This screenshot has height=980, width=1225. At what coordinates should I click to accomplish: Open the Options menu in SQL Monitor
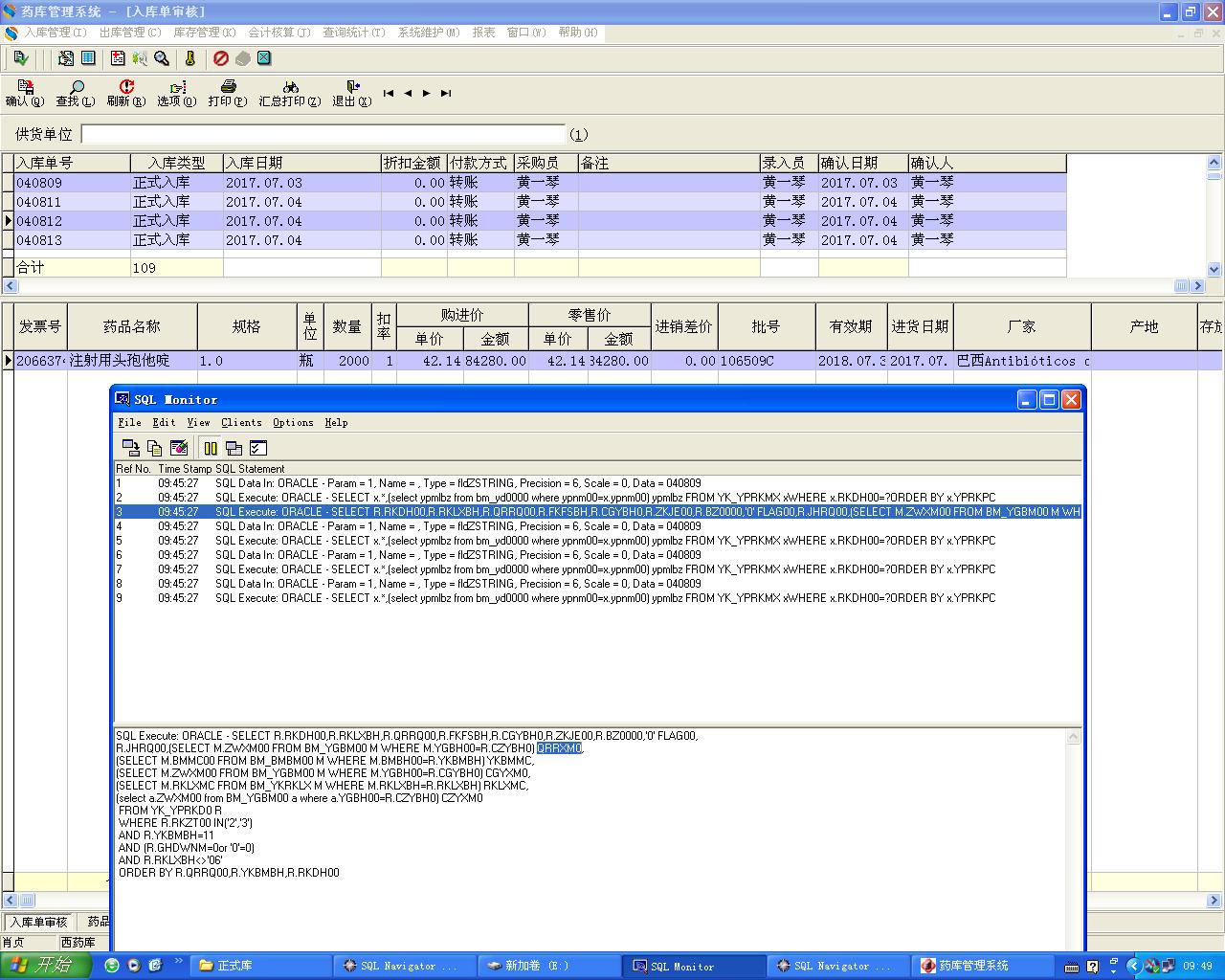293,422
